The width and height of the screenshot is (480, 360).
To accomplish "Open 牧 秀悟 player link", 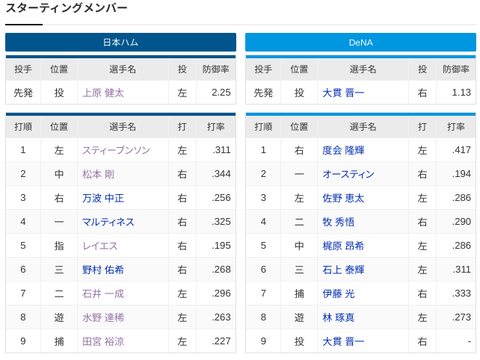I will 338,222.
